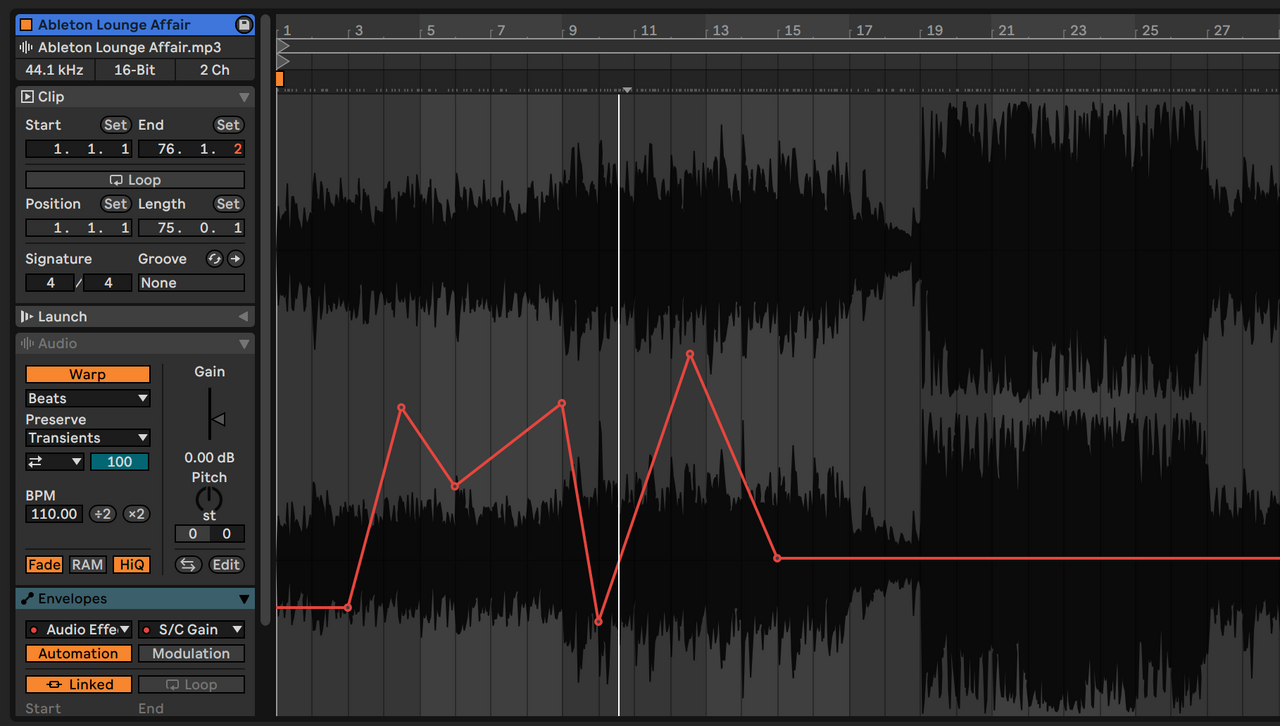Screen dimensions: 1280x726
Task: Select the highest red envelope breakpoint
Action: (690, 353)
